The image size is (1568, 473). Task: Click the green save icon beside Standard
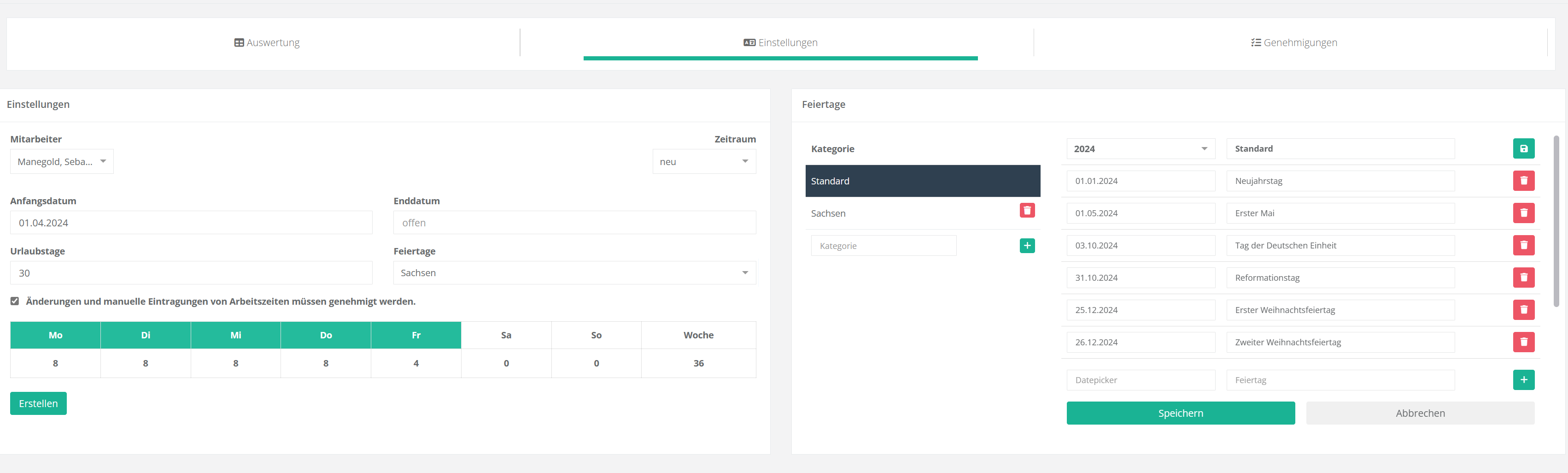tap(1523, 149)
